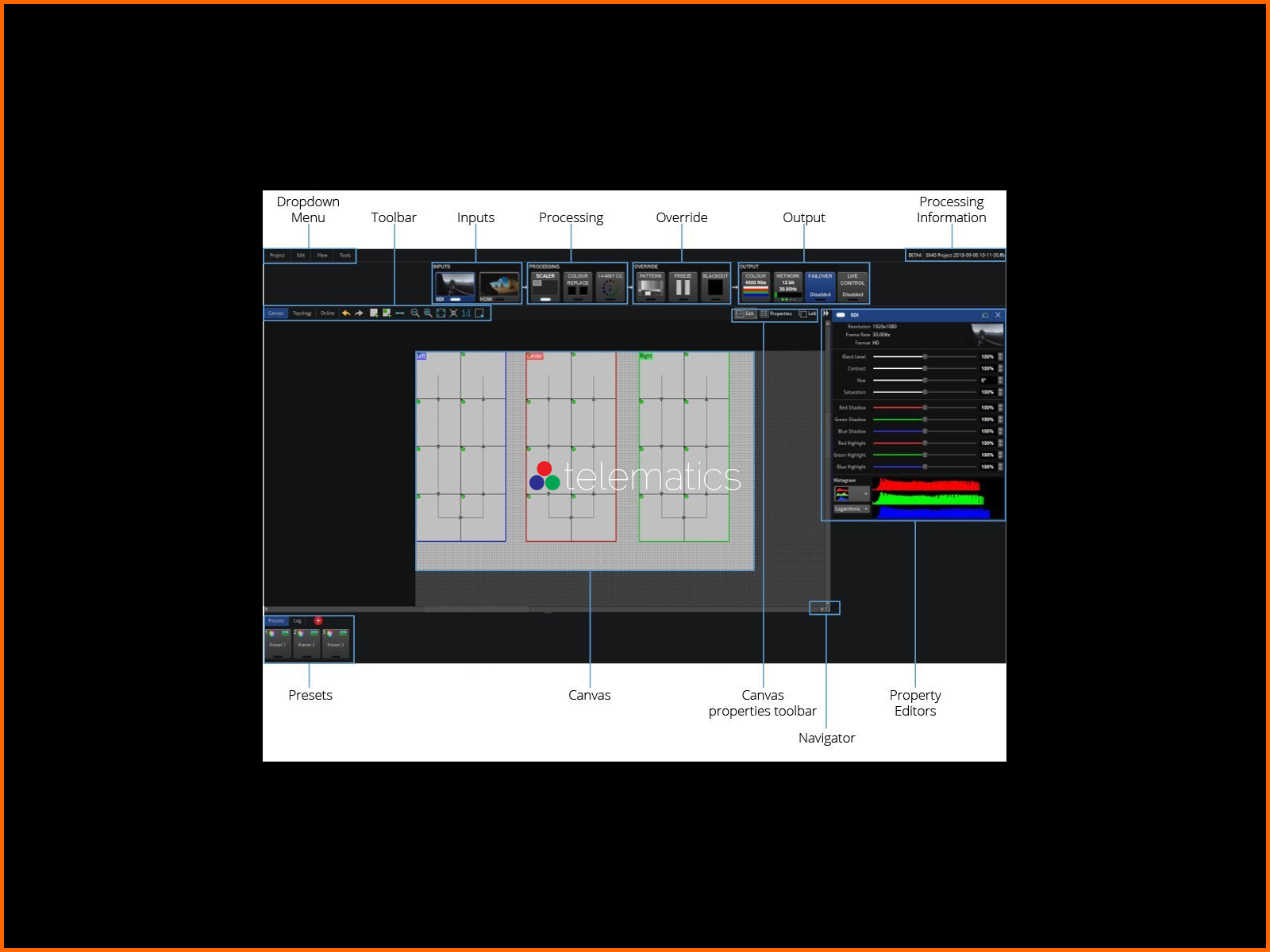The width and height of the screenshot is (1270, 952).
Task: Open the Project dropdown menu
Action: point(277,255)
